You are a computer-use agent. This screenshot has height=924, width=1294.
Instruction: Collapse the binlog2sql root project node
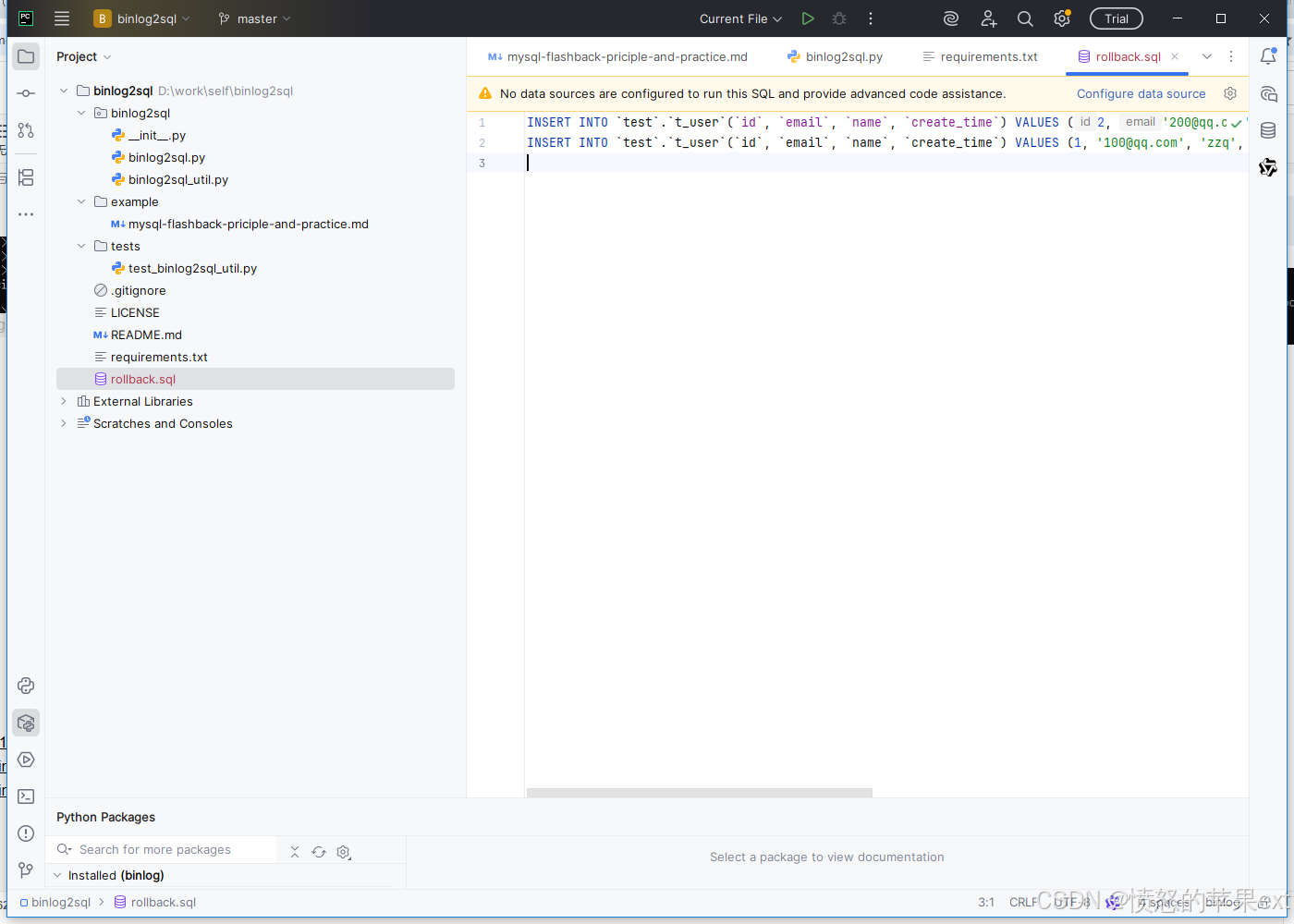pyautogui.click(x=64, y=91)
